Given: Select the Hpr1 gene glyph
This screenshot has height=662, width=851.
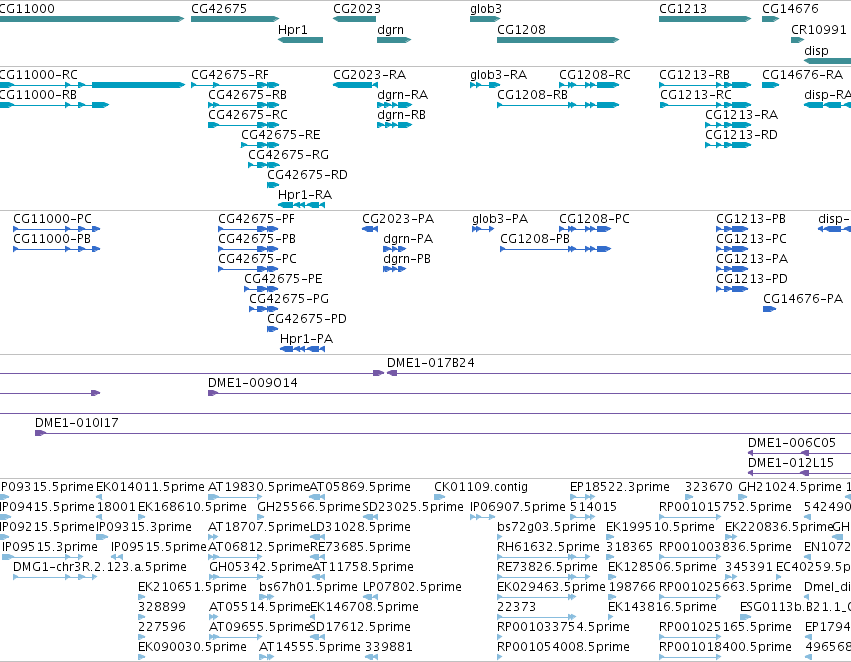Looking at the screenshot, I should [x=300, y=40].
